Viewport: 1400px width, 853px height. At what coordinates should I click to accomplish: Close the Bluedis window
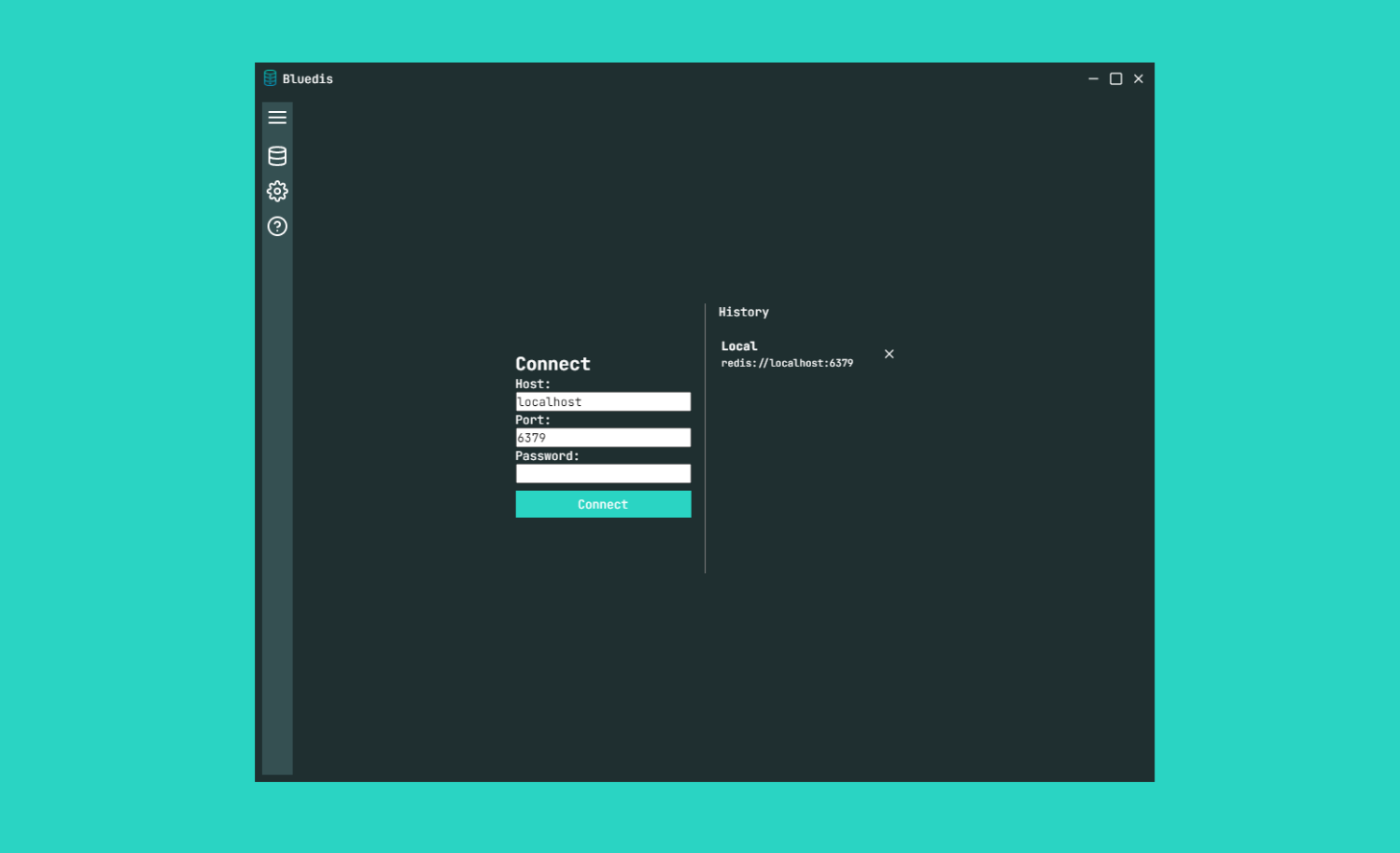(1139, 79)
